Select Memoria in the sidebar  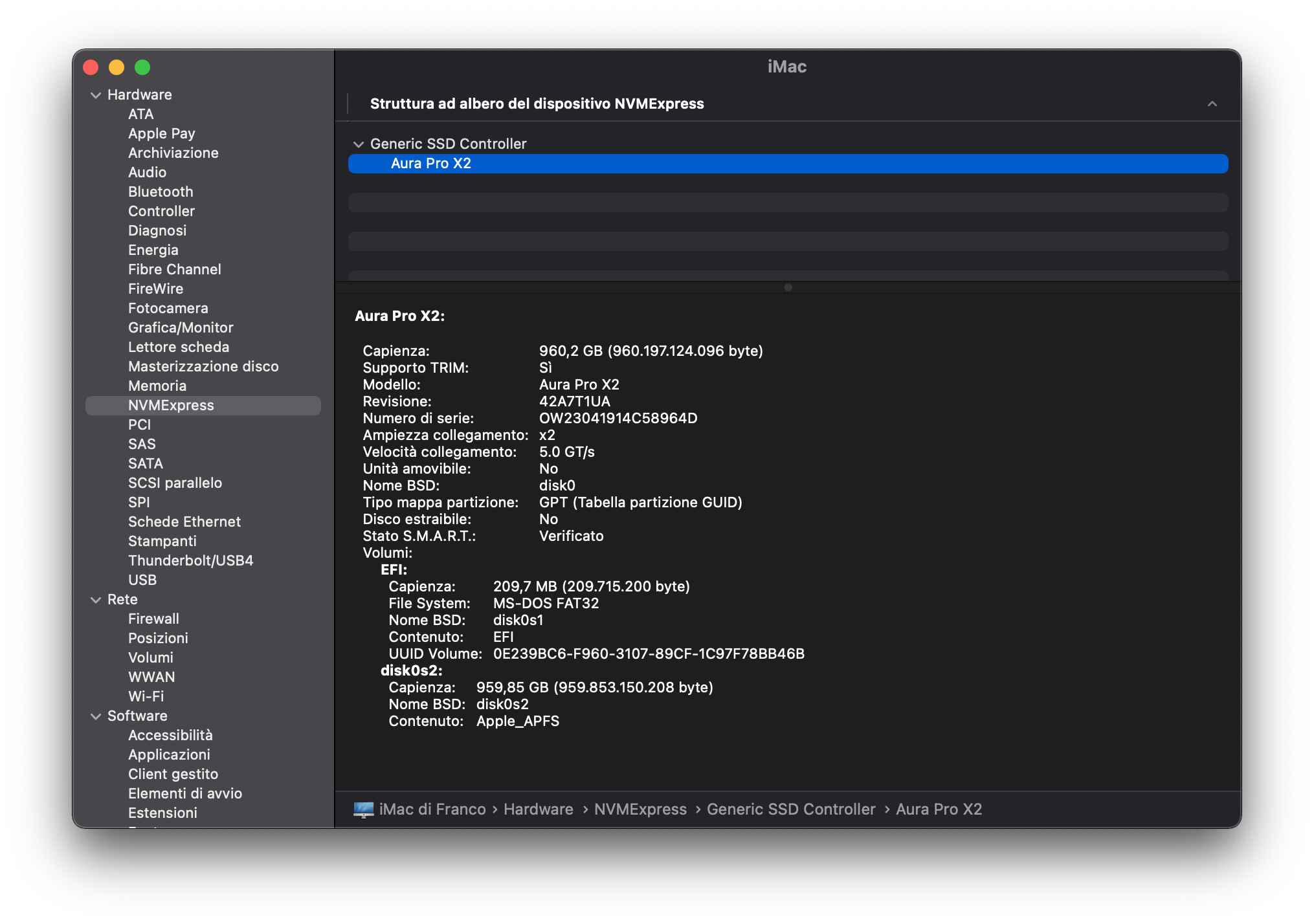157,386
